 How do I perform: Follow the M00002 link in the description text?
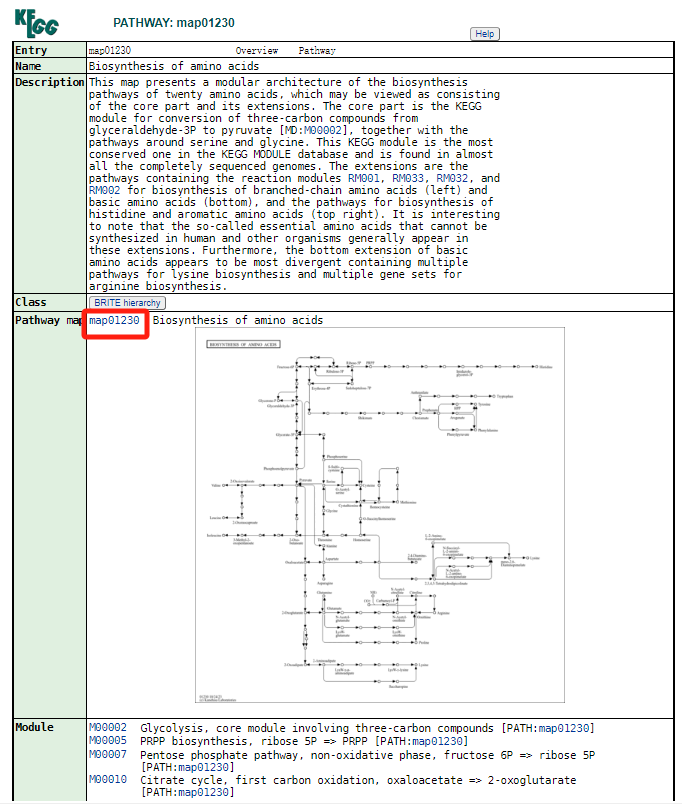(323, 130)
